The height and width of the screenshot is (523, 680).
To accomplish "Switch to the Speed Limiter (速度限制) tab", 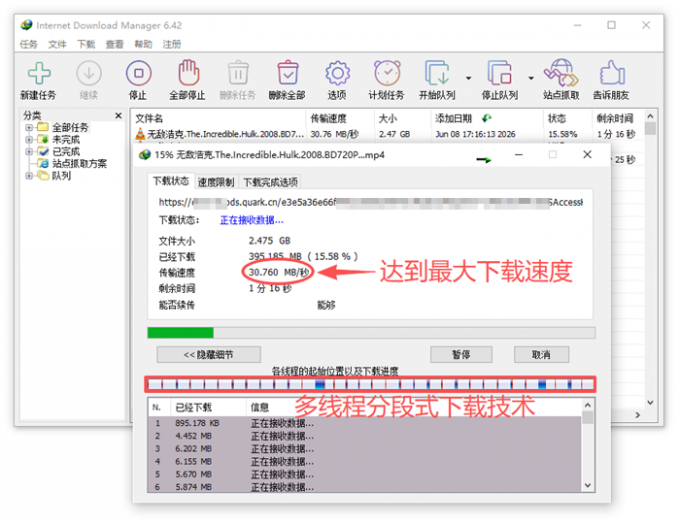I will tap(216, 182).
